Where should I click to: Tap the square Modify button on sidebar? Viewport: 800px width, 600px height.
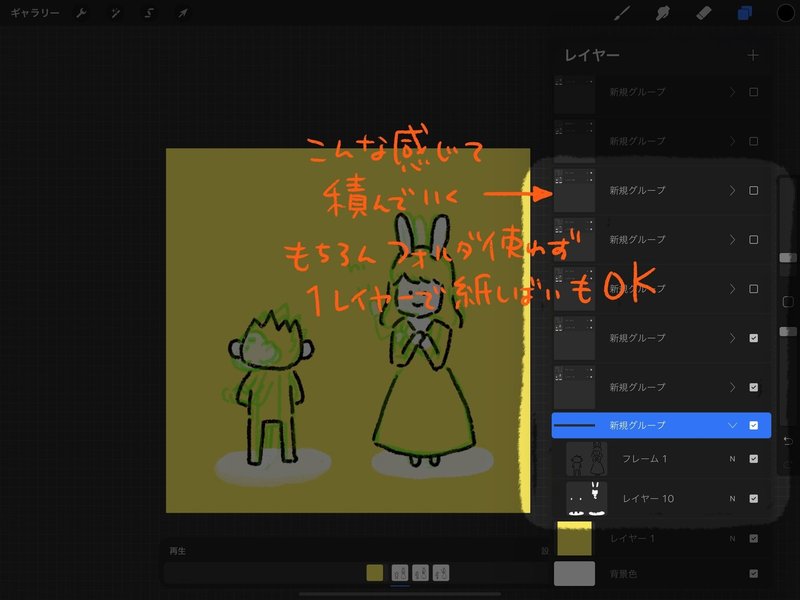788,302
